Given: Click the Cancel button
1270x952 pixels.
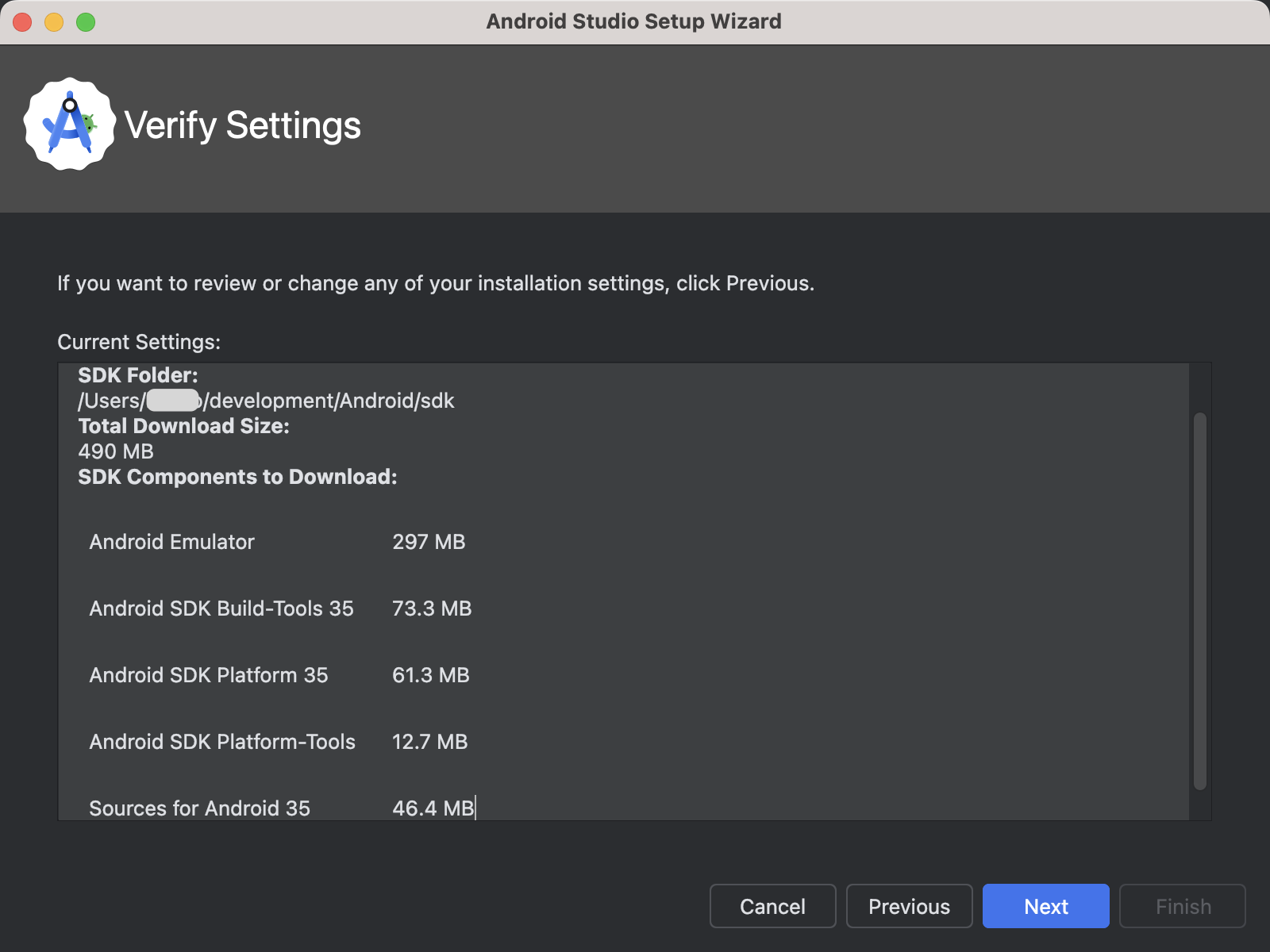Looking at the screenshot, I should (x=772, y=906).
